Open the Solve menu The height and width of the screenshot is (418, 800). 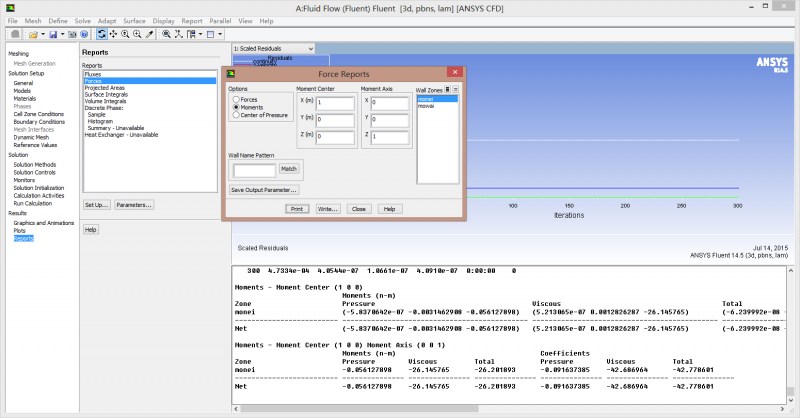coord(83,21)
